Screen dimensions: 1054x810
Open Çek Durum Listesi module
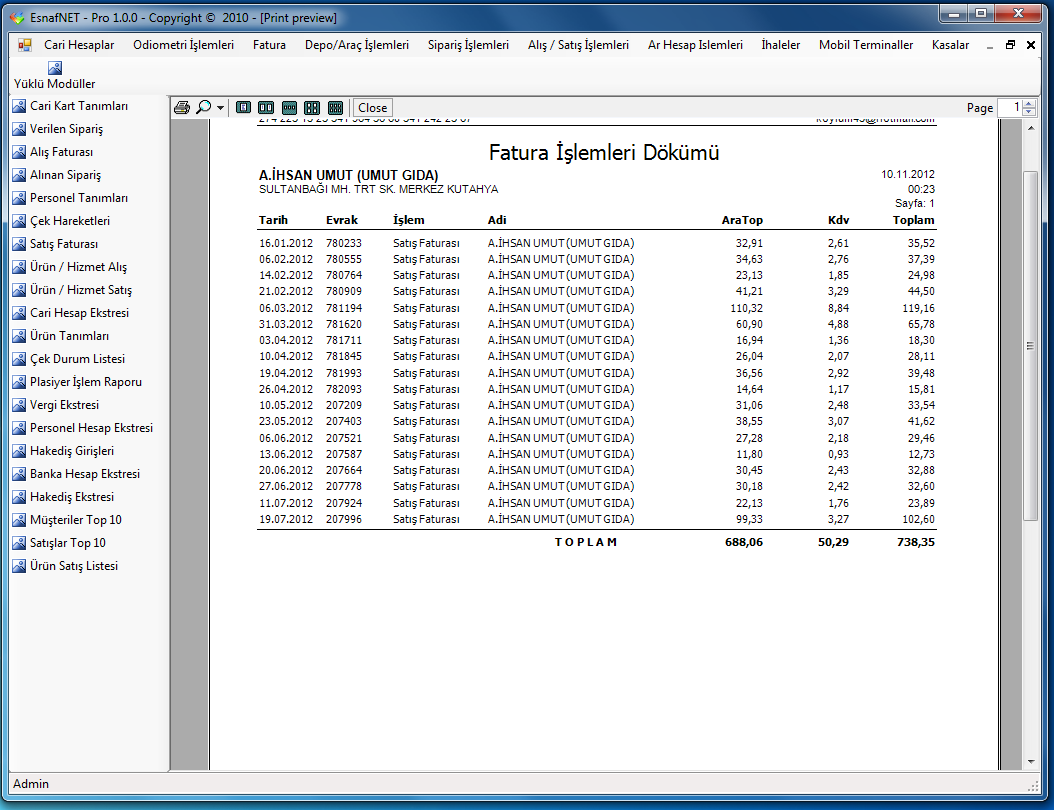pyautogui.click(x=69, y=359)
